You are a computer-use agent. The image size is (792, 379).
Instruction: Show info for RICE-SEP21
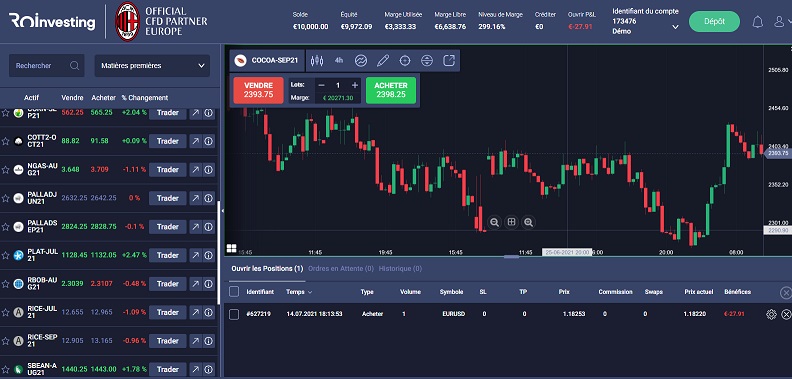click(x=209, y=341)
